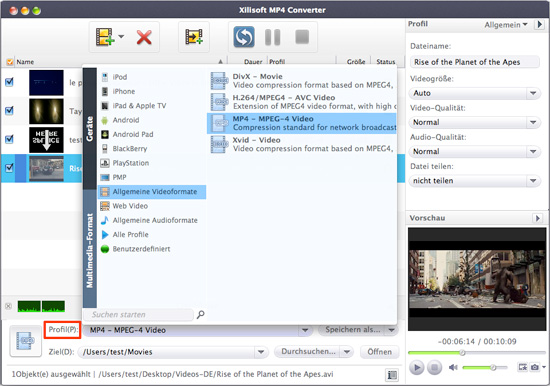
Task: Select Benutzerdefiniert category
Action: (x=152, y=249)
